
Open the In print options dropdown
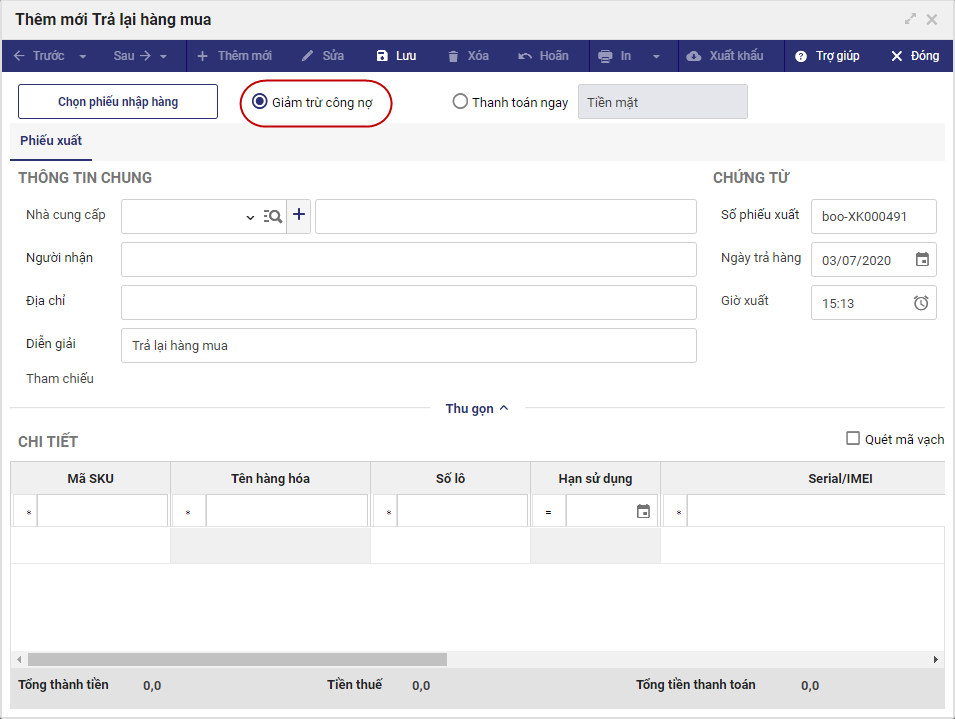[x=656, y=56]
